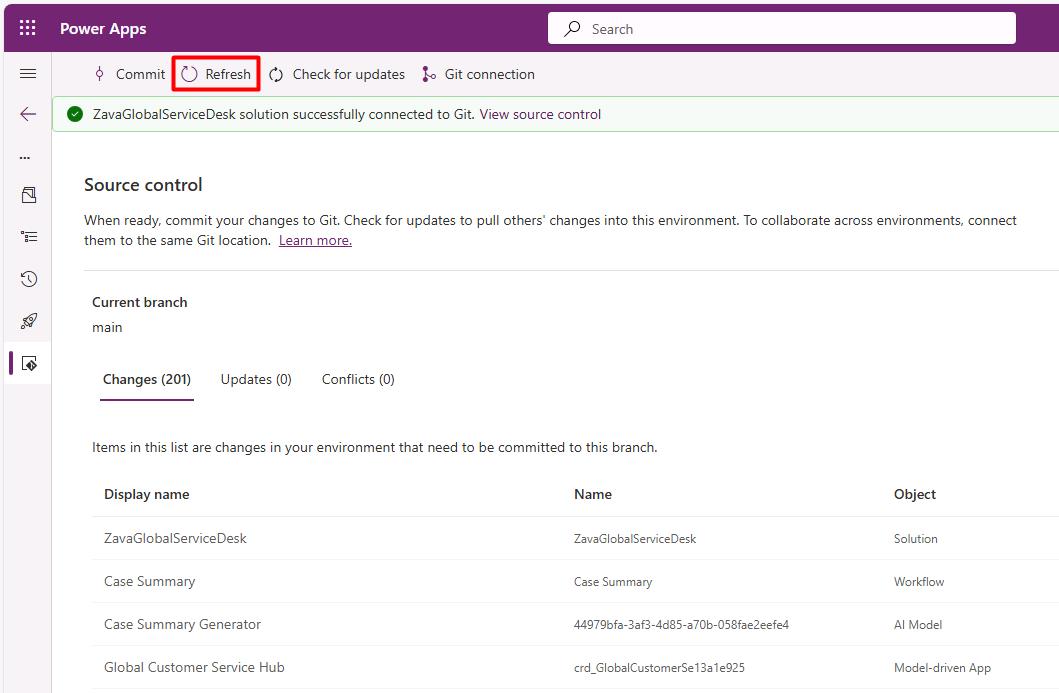
Task: Click Check for updates
Action: (336, 74)
